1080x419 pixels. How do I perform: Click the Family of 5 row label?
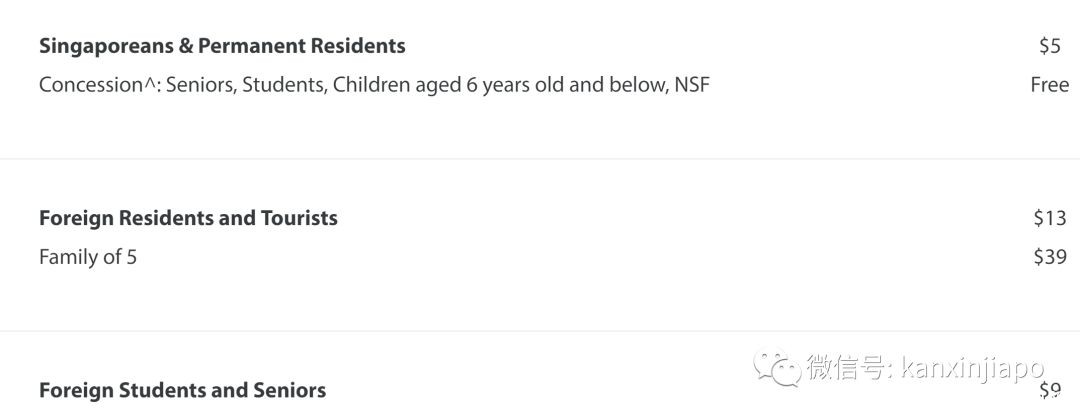click(88, 257)
